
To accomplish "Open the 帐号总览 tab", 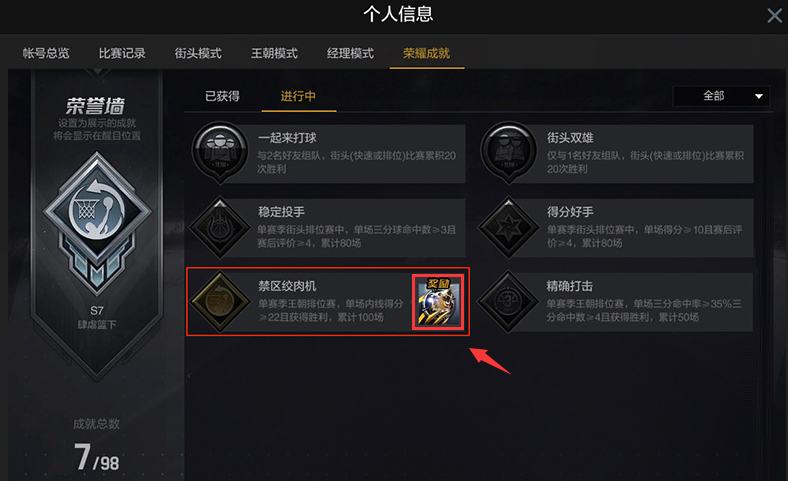I will (46, 53).
